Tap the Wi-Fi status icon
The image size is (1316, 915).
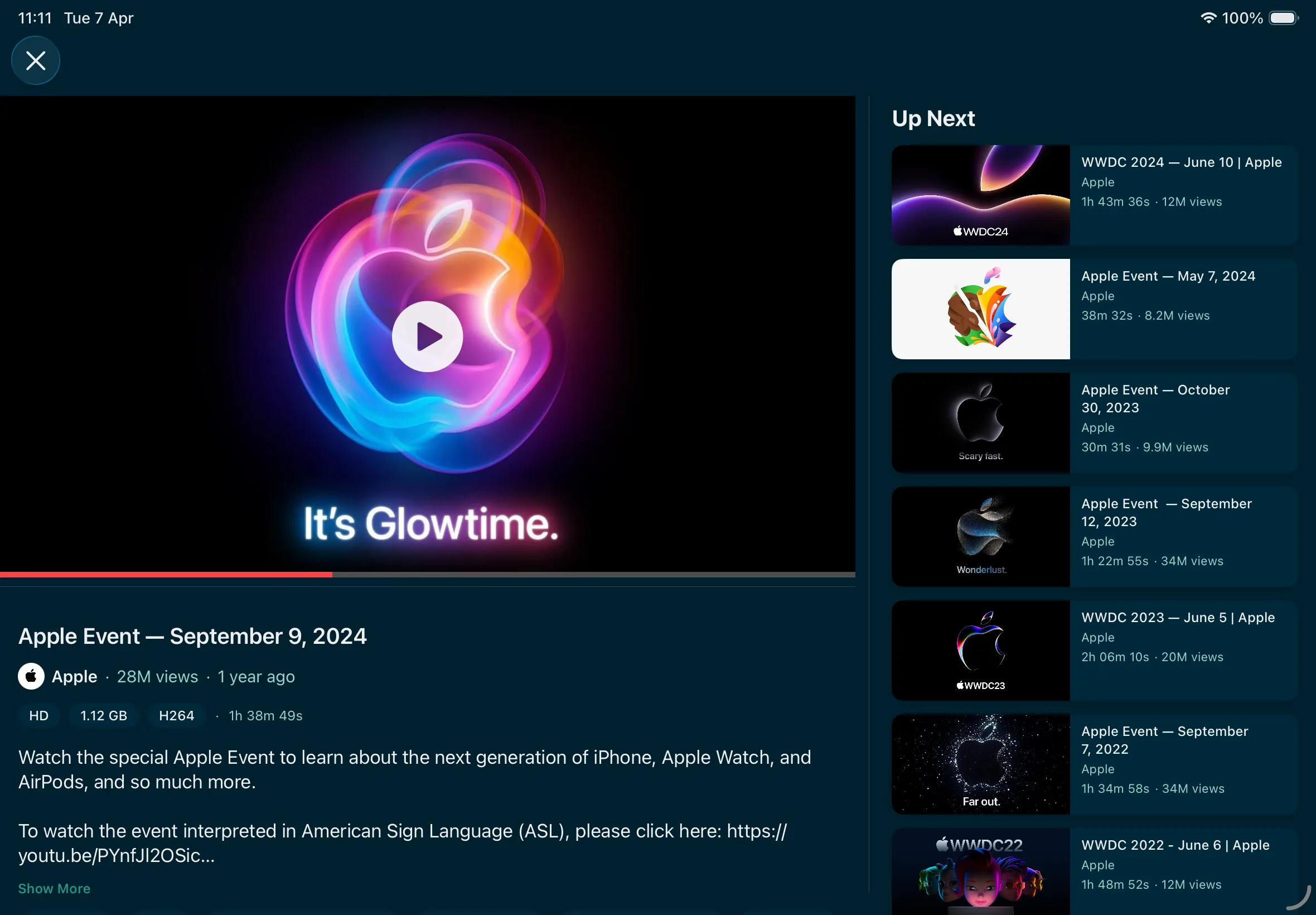1208,18
